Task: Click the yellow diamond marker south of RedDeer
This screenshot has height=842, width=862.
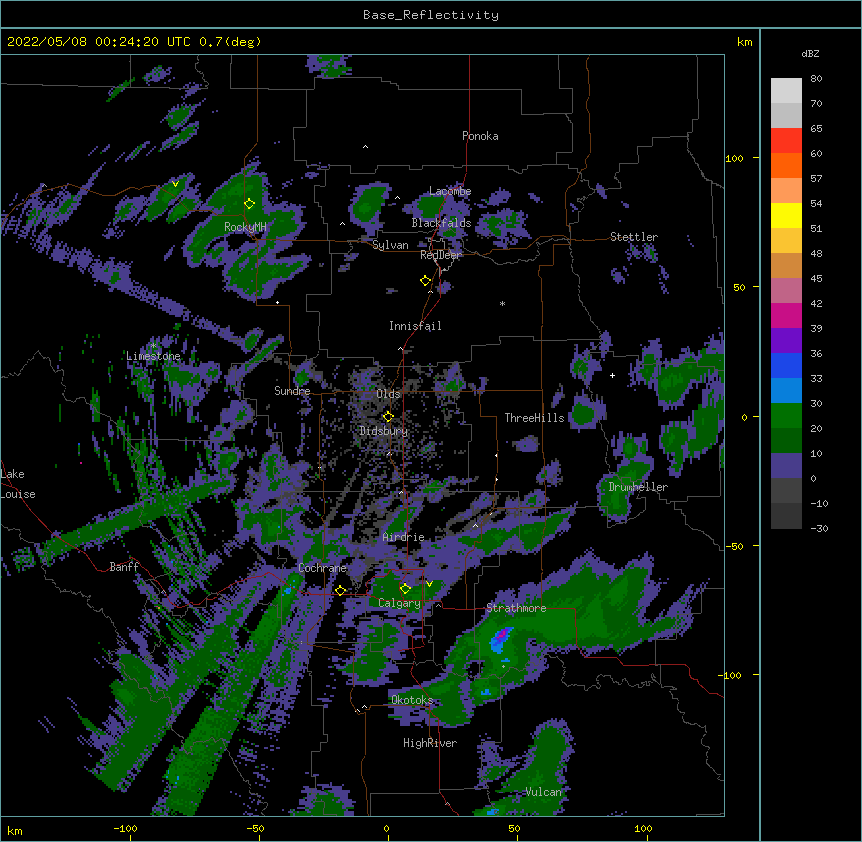Action: [425, 281]
